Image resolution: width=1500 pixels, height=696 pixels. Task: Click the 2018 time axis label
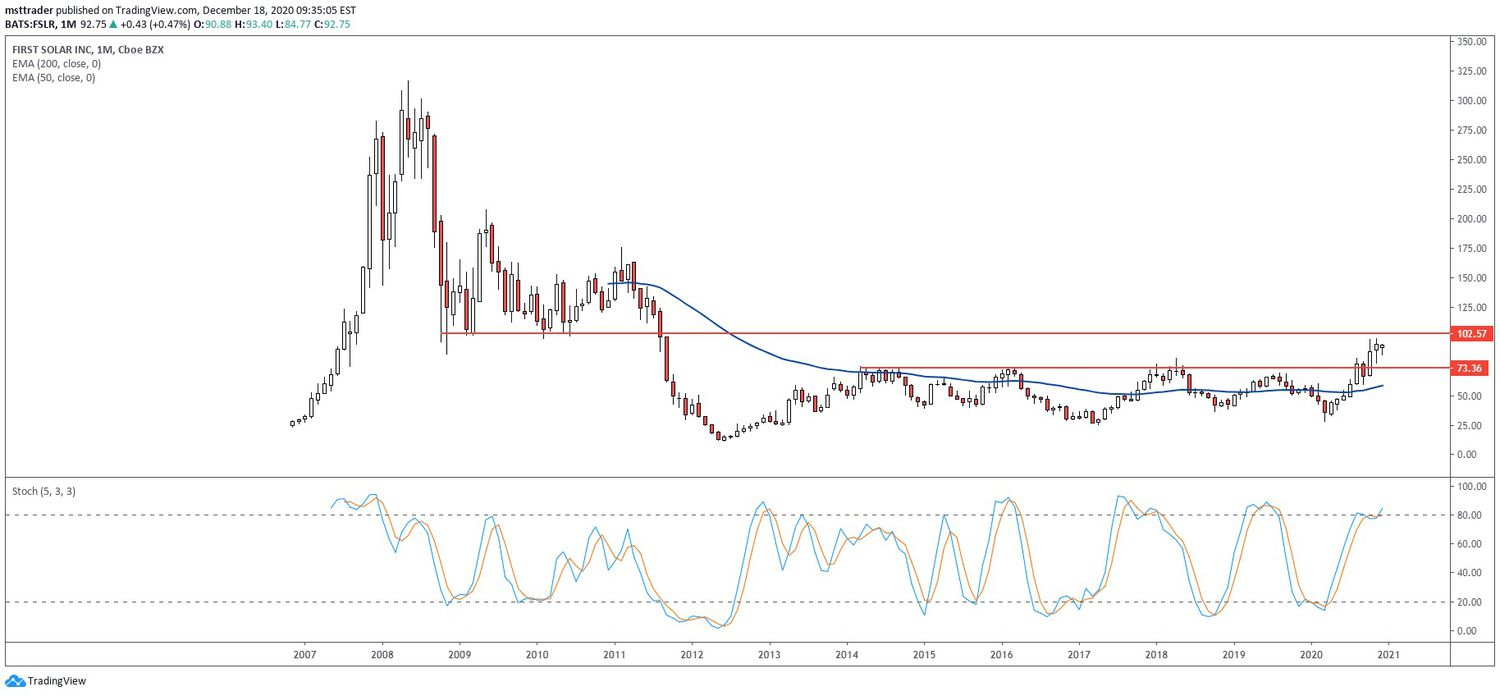[x=1156, y=654]
